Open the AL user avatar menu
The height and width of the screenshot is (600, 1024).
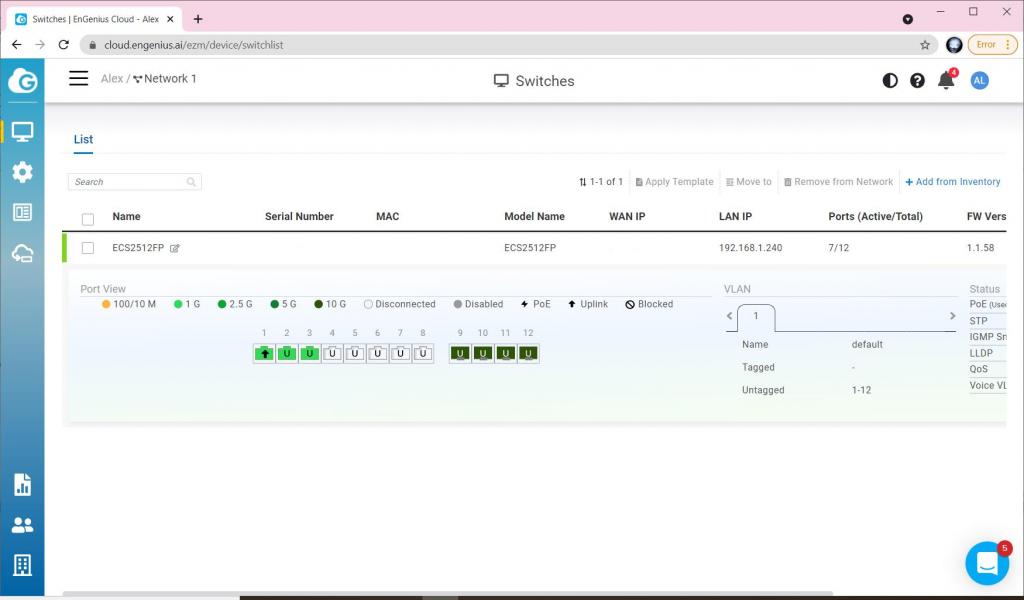coord(979,80)
